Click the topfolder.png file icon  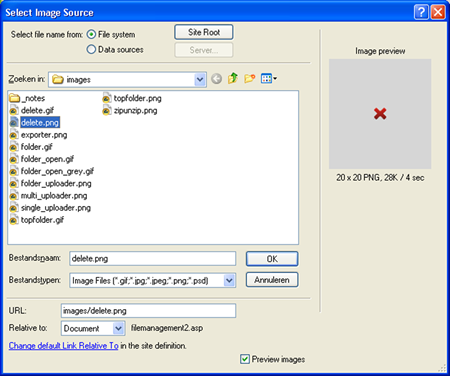(x=107, y=98)
